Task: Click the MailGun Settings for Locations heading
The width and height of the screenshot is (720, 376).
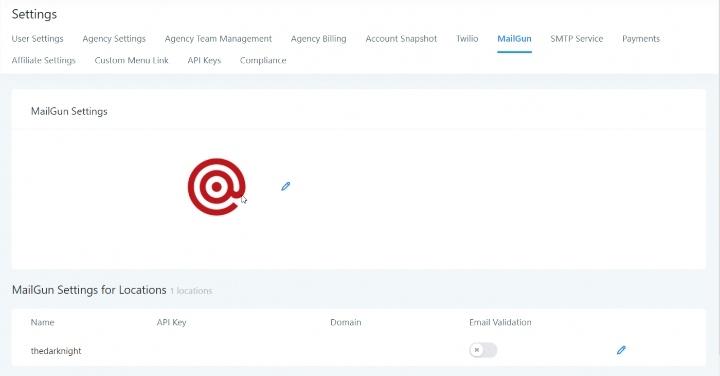Action: coord(89,290)
